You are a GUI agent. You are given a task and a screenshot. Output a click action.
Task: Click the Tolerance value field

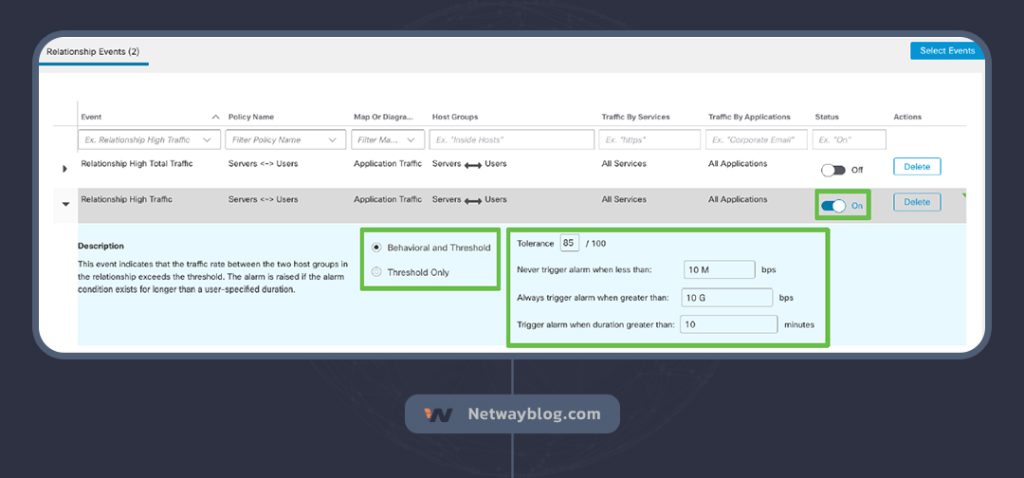[570, 244]
